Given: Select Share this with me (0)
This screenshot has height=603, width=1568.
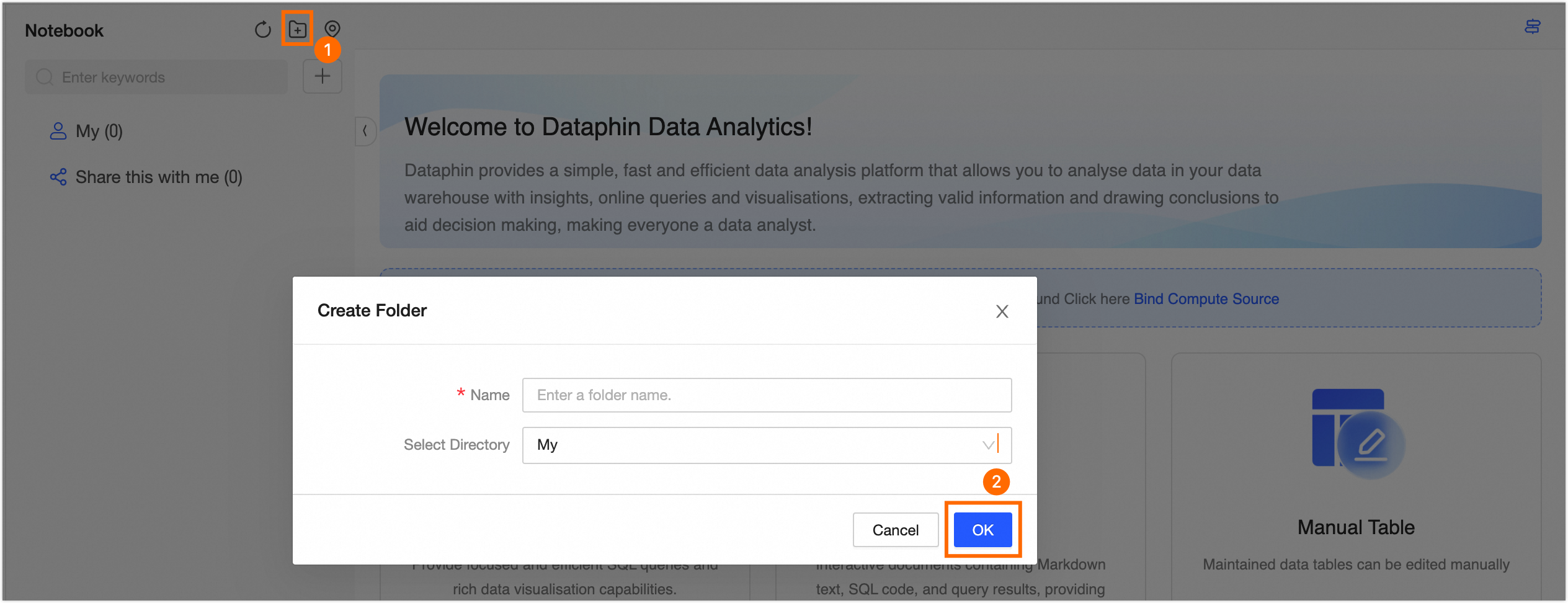Looking at the screenshot, I should pyautogui.click(x=146, y=177).
